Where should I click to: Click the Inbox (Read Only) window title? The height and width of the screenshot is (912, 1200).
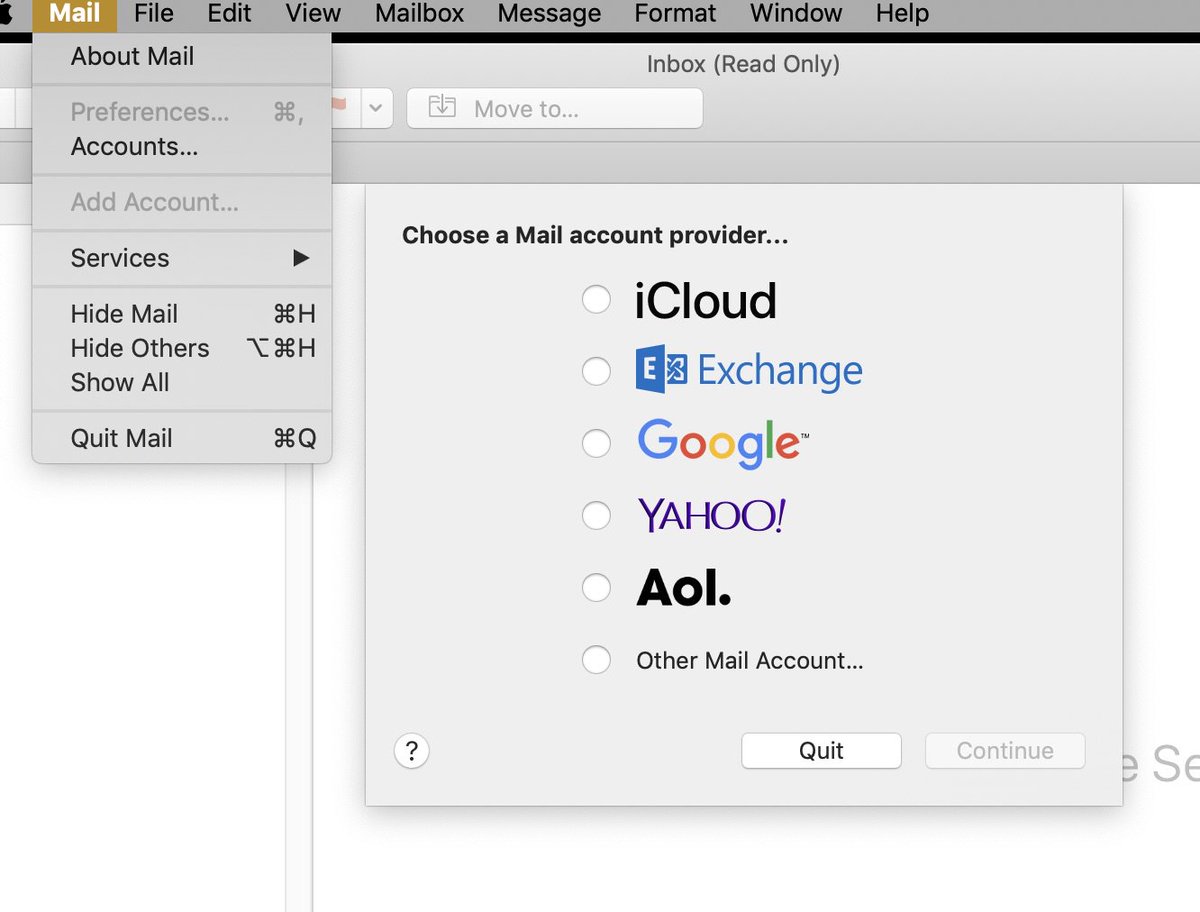[743, 65]
